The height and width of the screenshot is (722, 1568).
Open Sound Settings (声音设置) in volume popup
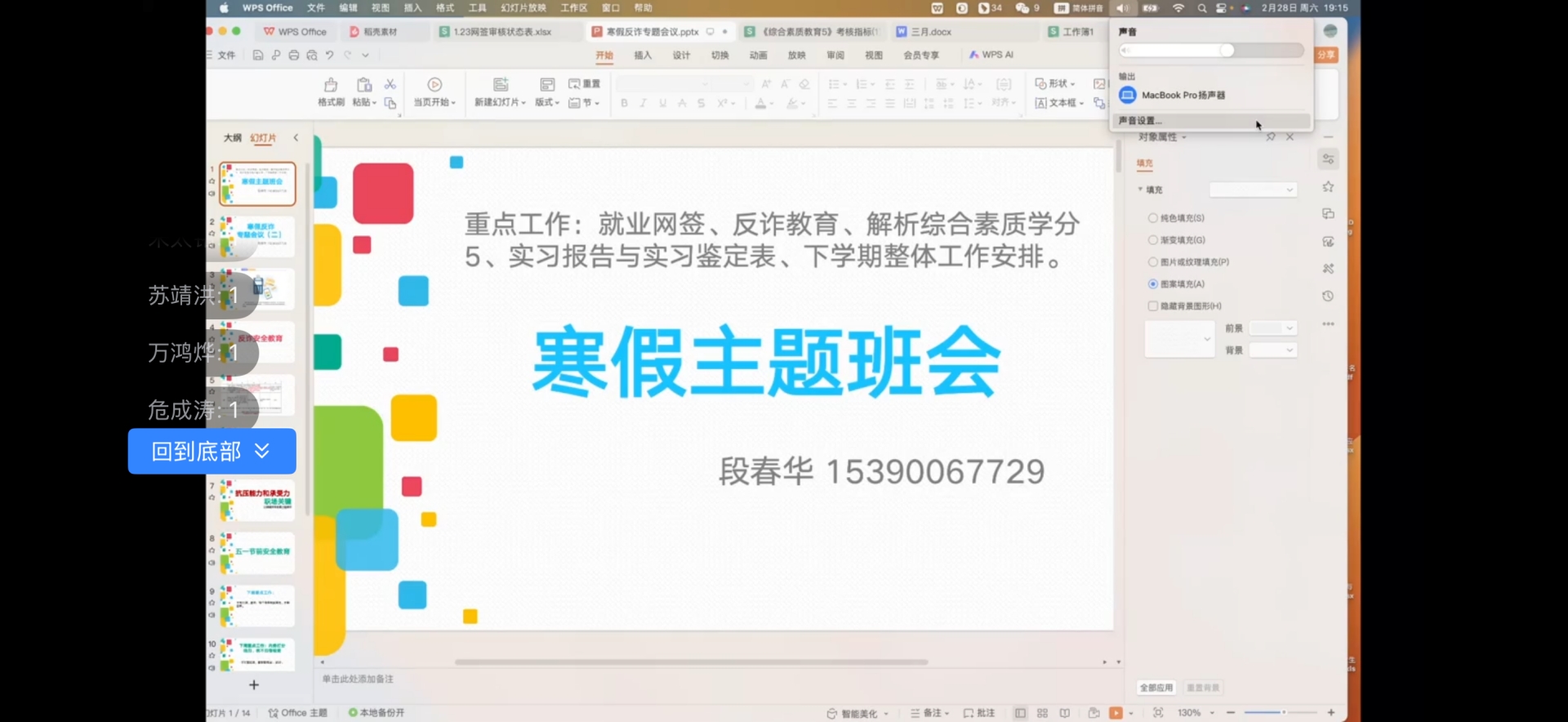click(x=1140, y=121)
